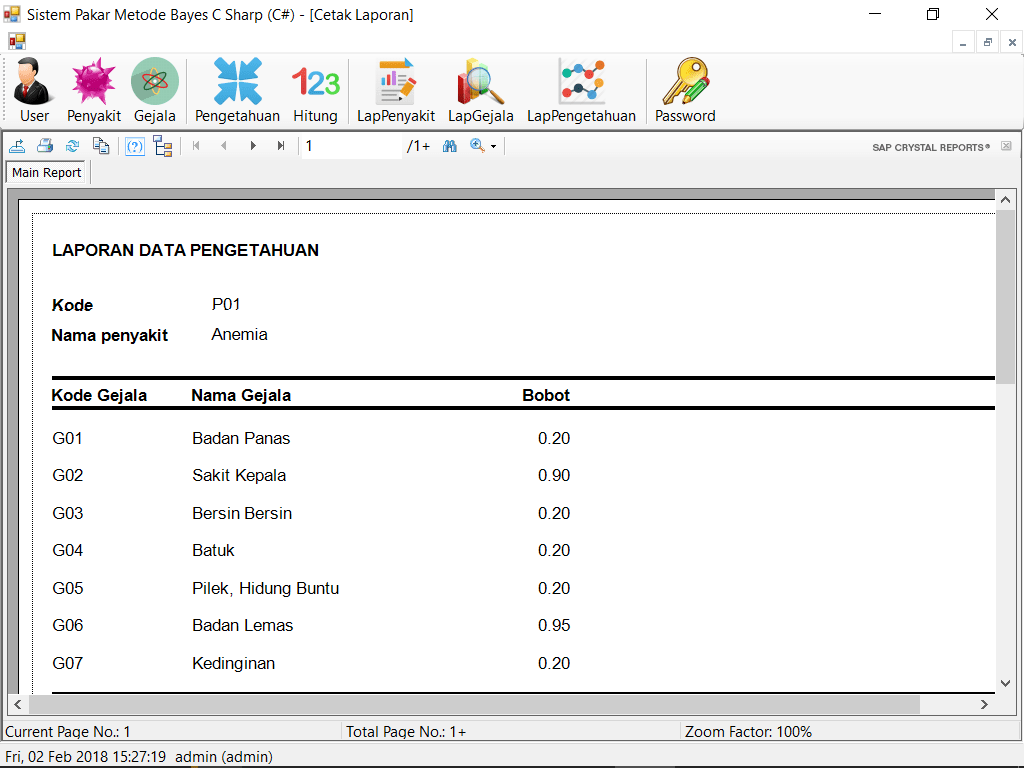Open the LapPengetahuan report
Image resolution: width=1024 pixels, height=768 pixels.
coord(581,91)
